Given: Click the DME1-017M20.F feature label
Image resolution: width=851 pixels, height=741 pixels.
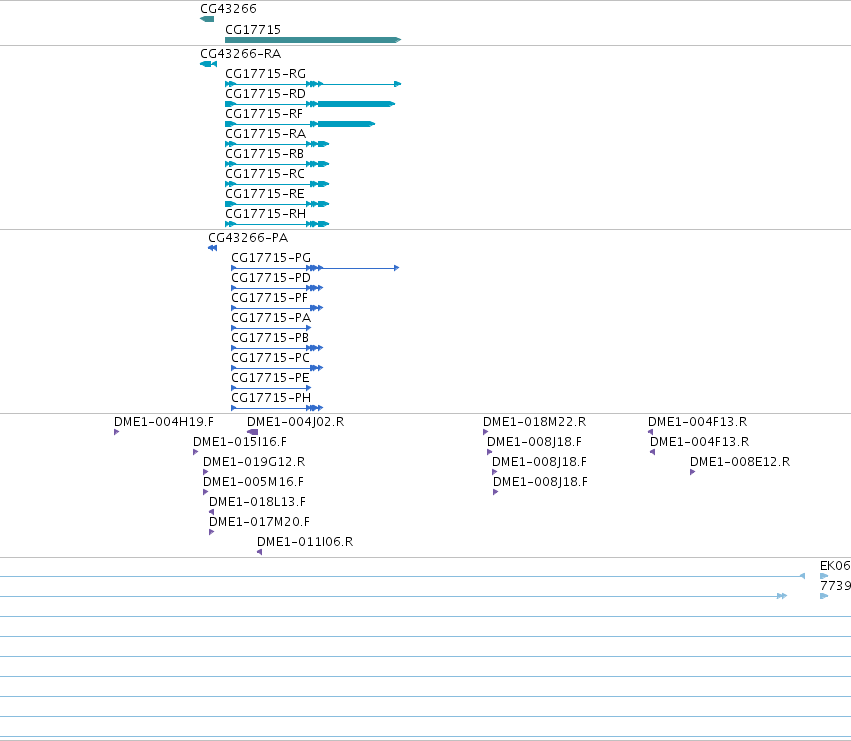Looking at the screenshot, I should tap(259, 522).
